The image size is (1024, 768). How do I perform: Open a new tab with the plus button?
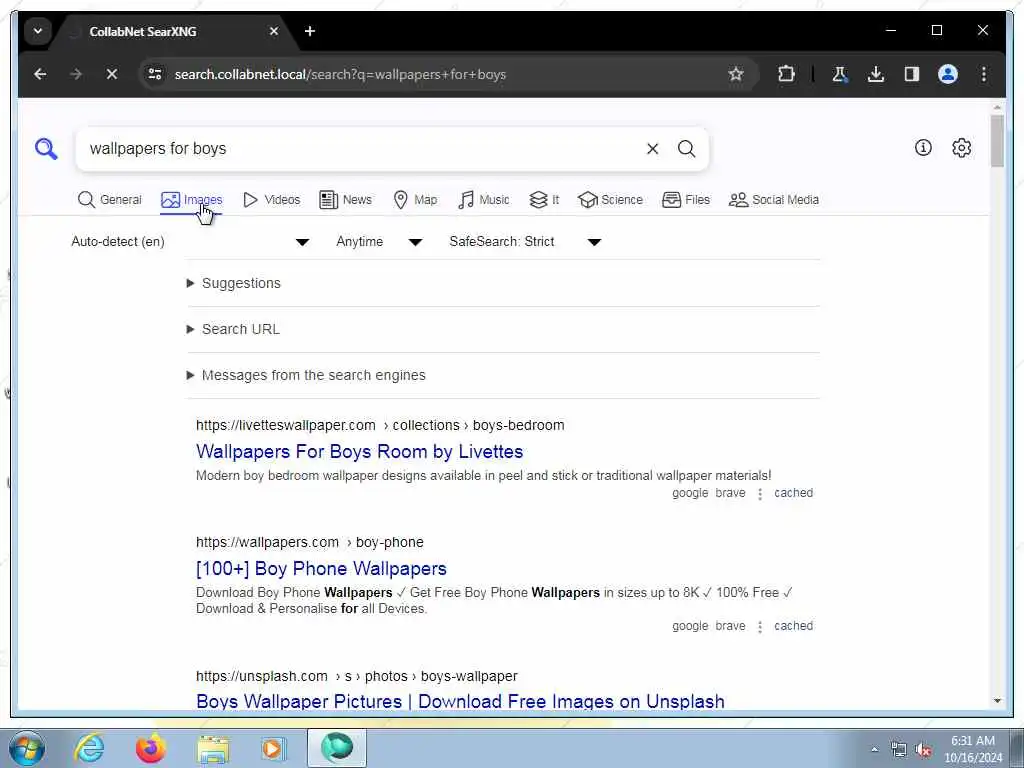click(310, 31)
